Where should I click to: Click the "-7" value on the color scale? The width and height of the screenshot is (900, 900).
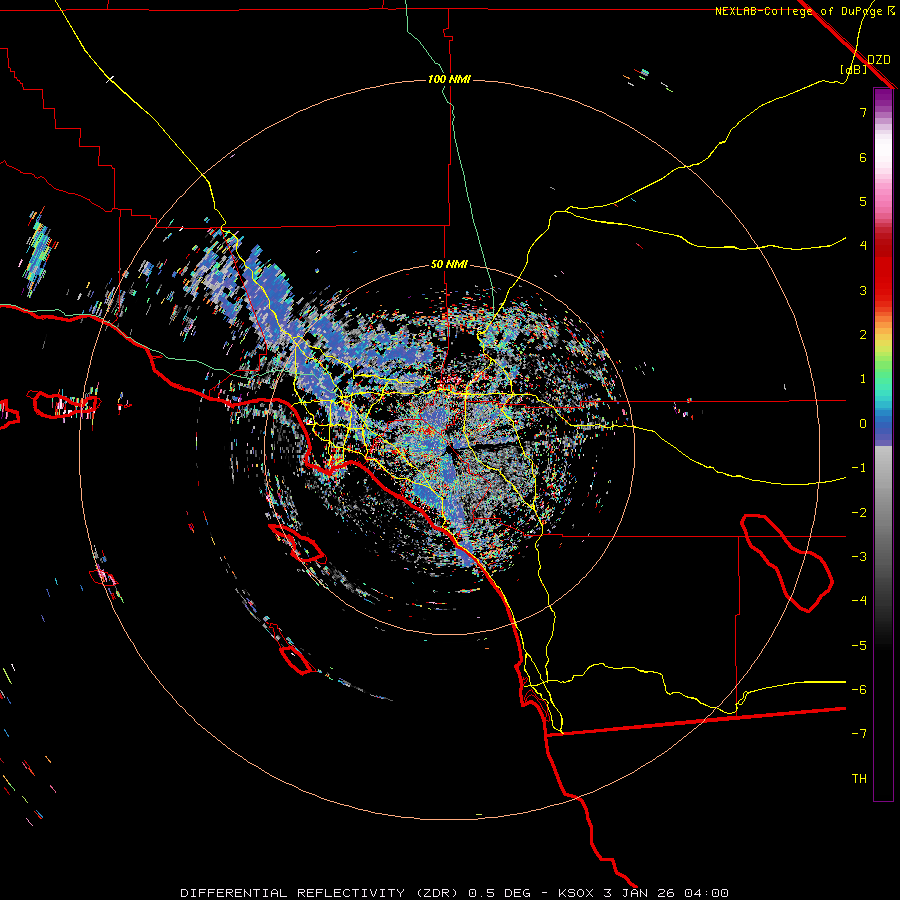859,734
